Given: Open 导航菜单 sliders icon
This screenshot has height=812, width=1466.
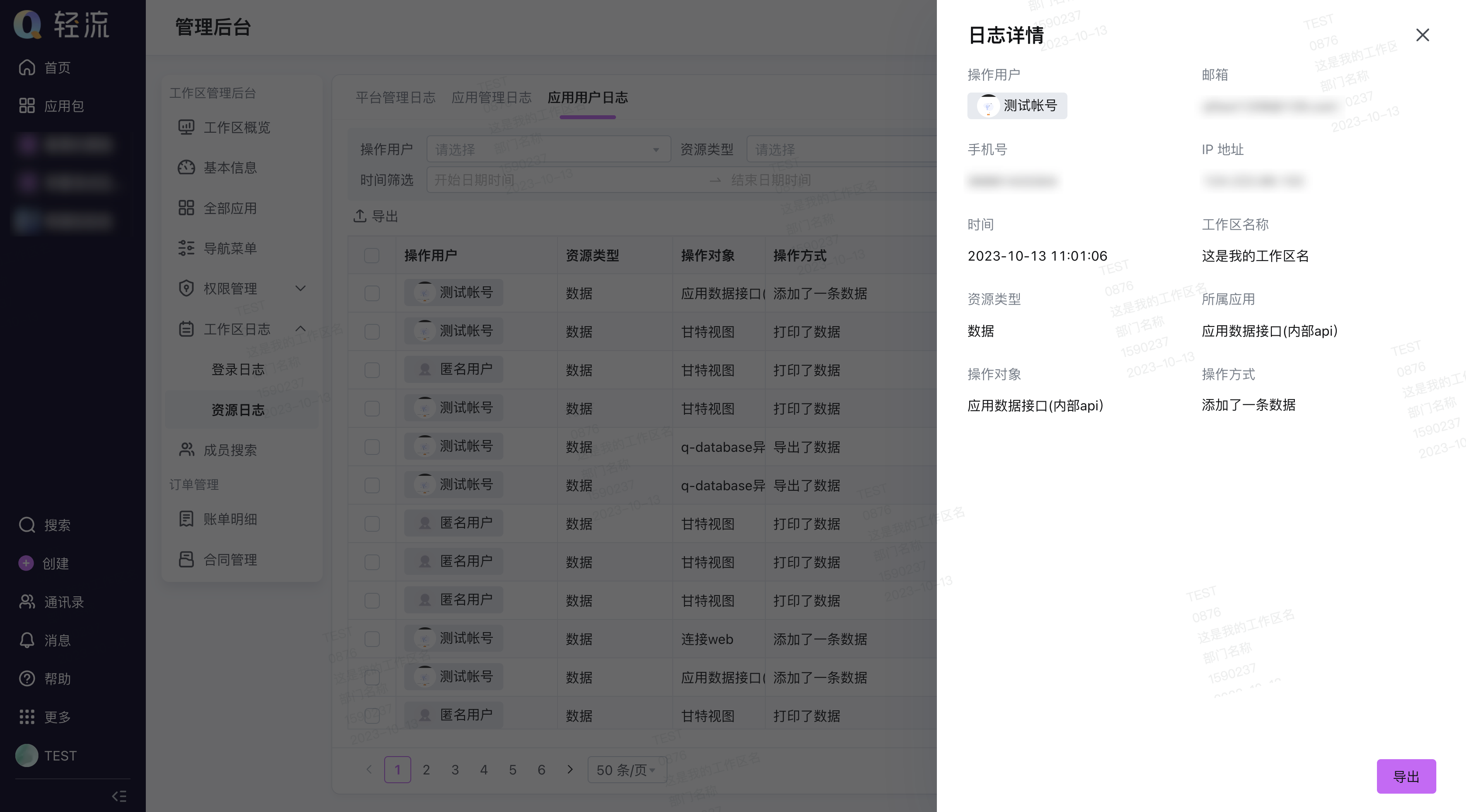Looking at the screenshot, I should coord(186,248).
